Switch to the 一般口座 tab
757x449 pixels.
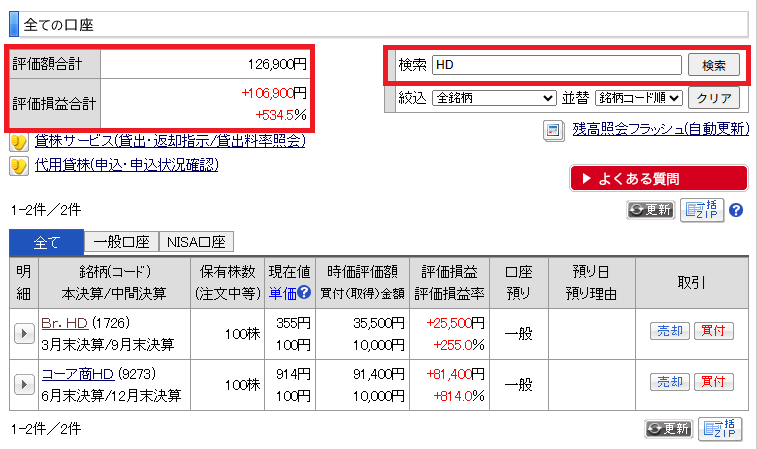[x=122, y=241]
